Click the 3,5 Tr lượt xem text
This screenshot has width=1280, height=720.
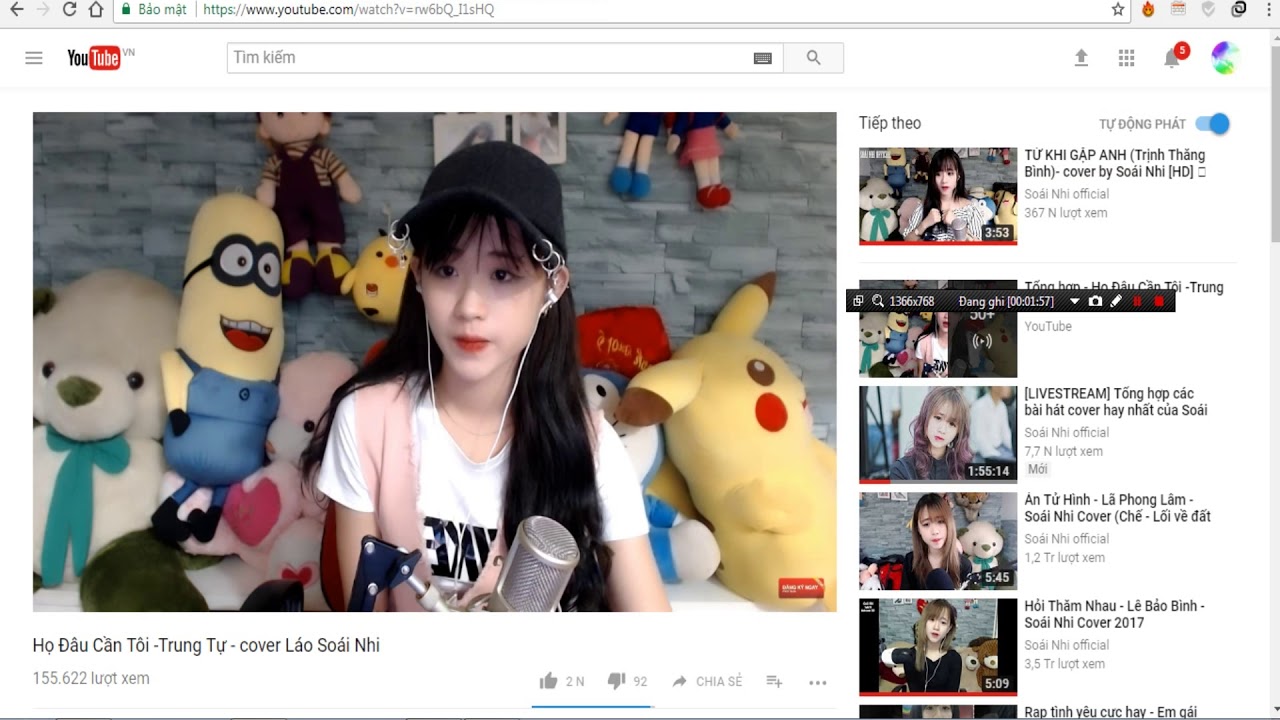[1065, 663]
